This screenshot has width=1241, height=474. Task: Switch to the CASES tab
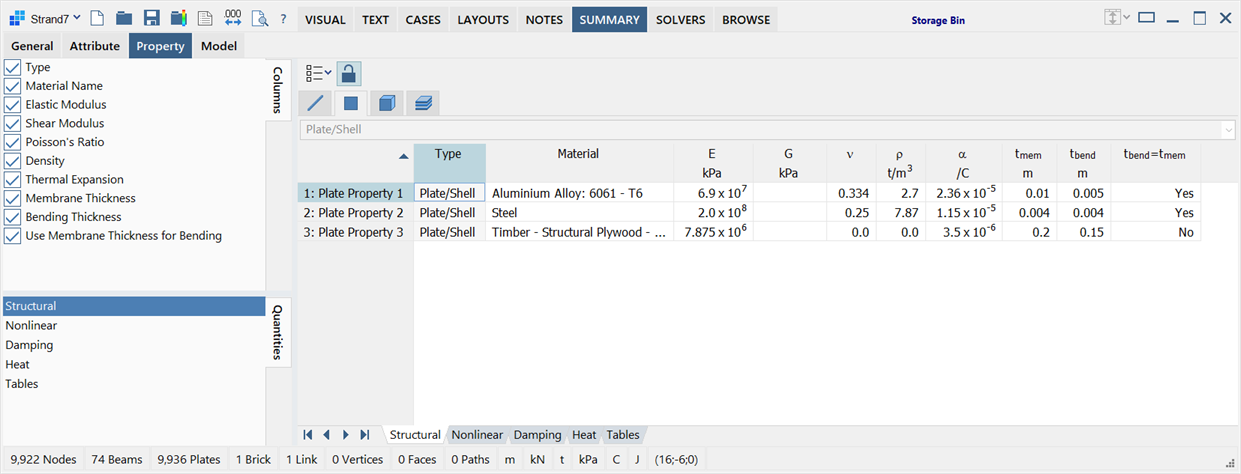point(423,20)
